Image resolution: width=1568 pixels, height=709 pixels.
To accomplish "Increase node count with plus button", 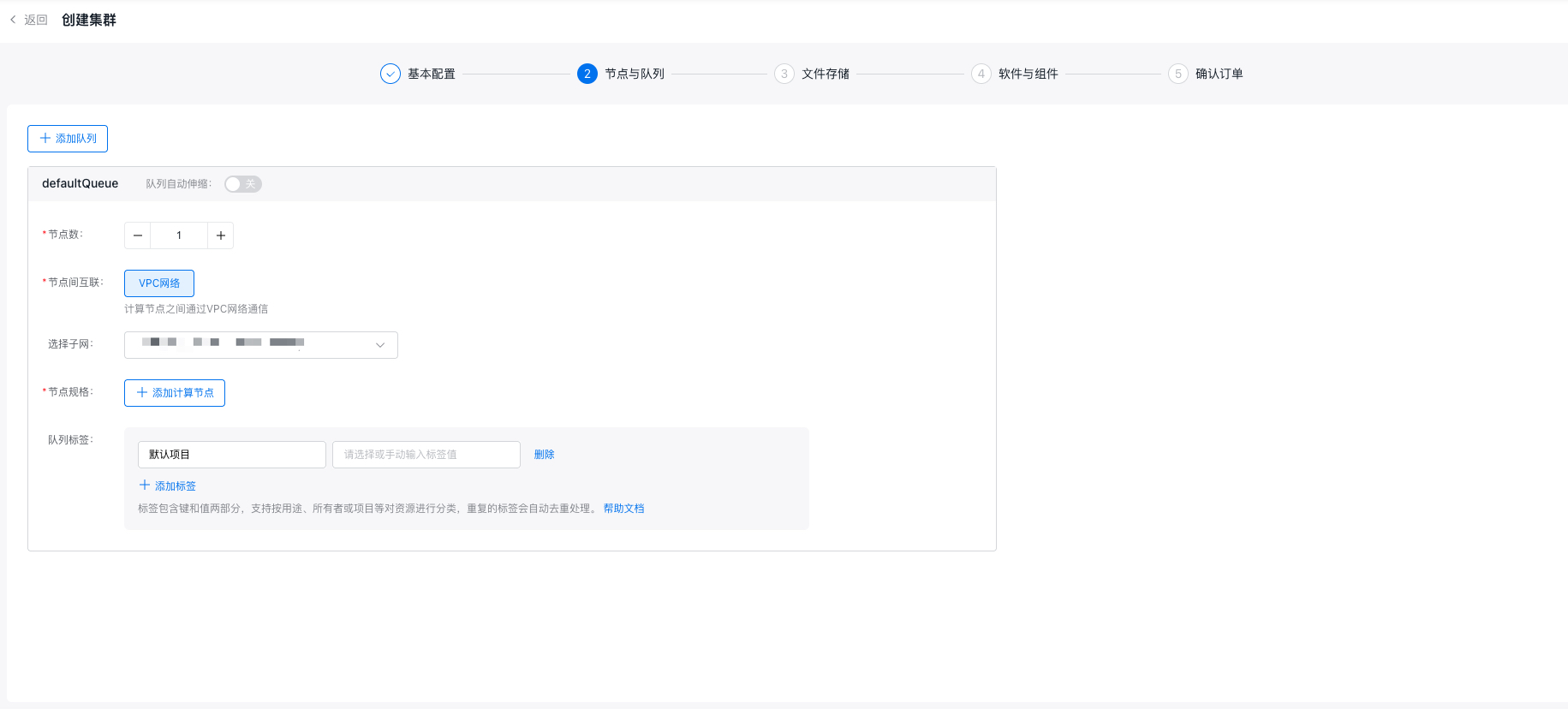I will pyautogui.click(x=221, y=235).
